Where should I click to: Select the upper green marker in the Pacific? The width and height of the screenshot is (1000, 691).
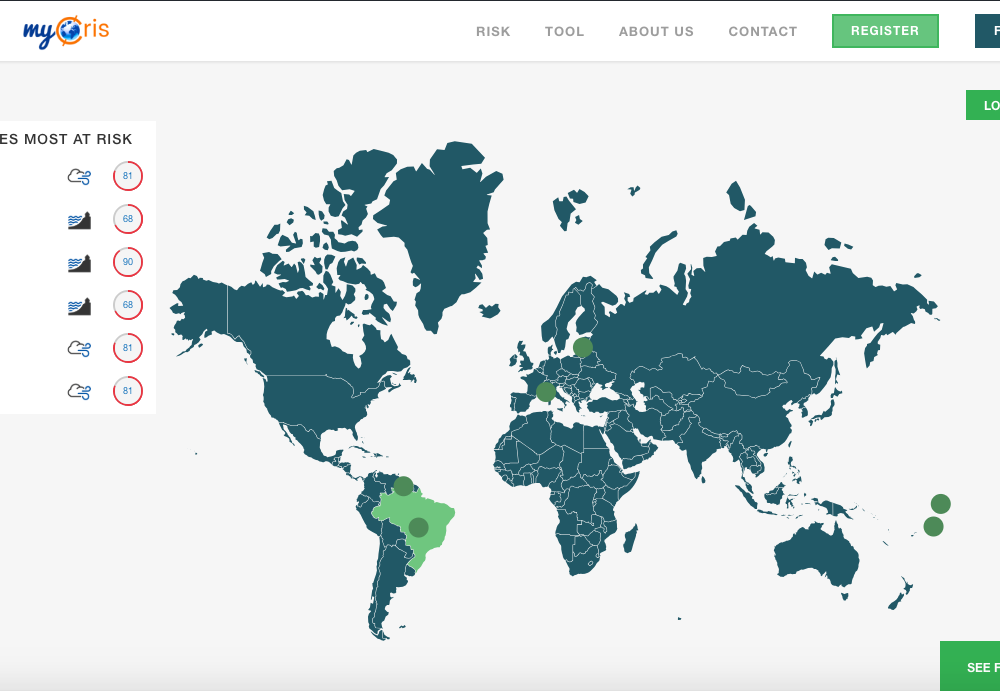[x=940, y=504]
